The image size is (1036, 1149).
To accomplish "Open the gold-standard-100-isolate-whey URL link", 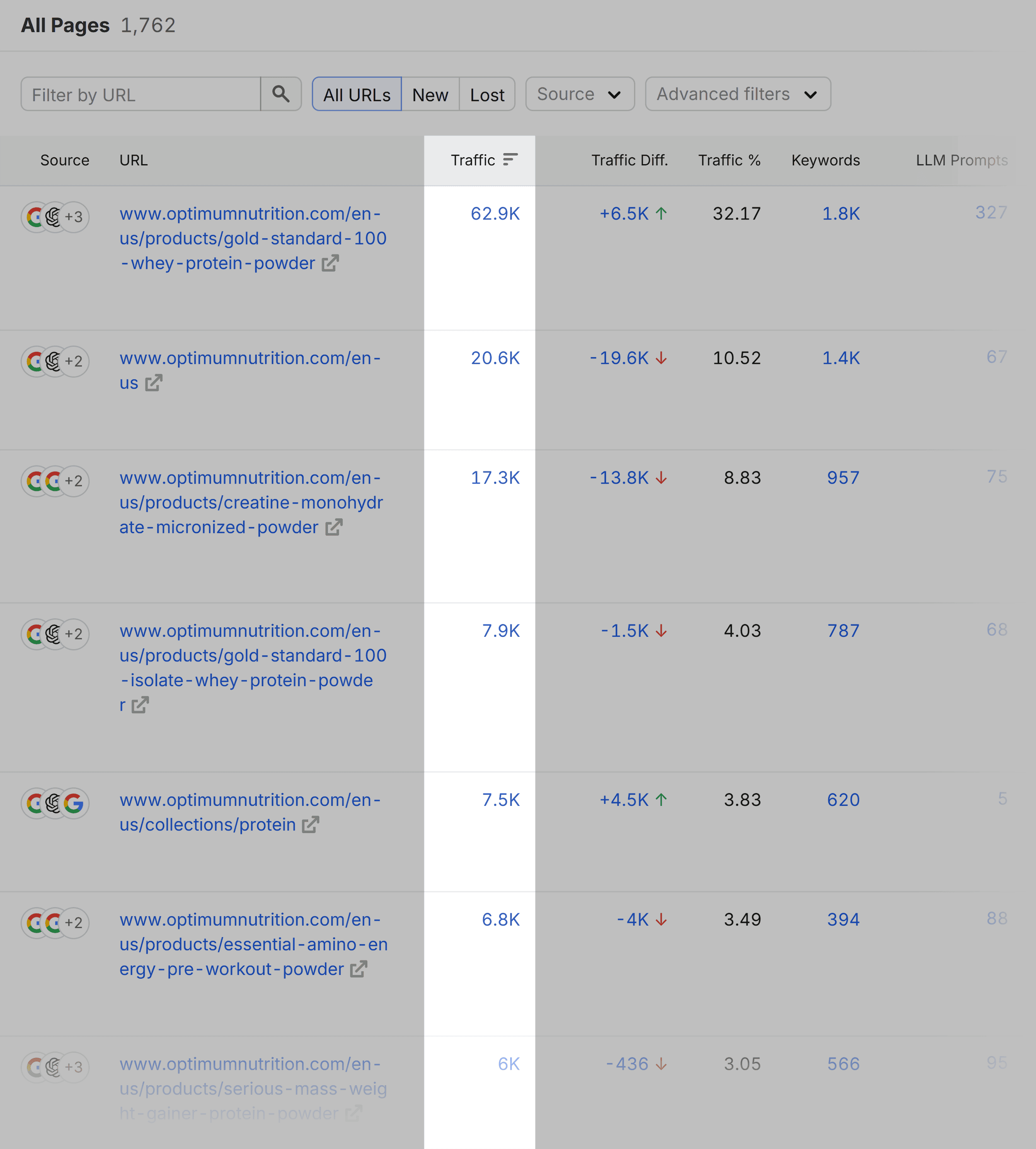I will coord(253,668).
